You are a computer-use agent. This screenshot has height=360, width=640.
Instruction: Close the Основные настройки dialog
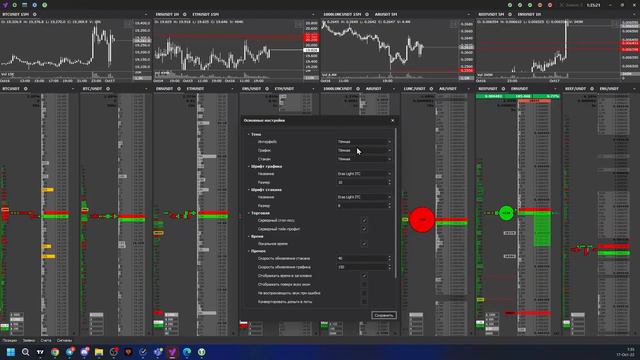coord(393,120)
